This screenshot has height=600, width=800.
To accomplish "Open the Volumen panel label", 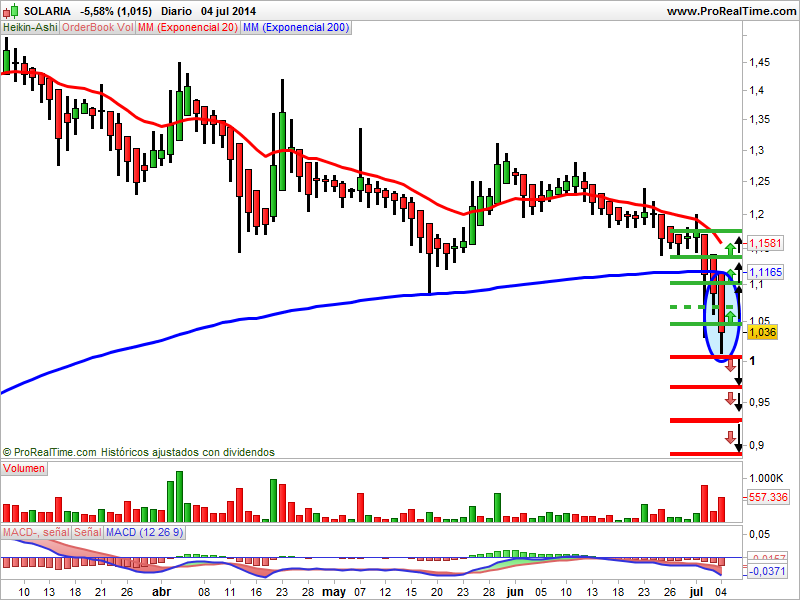I will click(x=24, y=468).
